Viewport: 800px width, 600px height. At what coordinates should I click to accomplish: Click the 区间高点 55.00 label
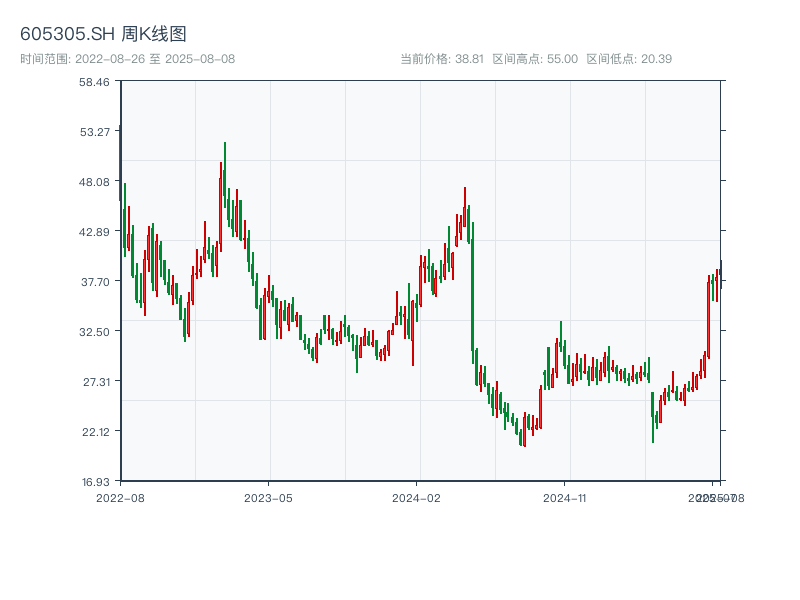point(535,59)
